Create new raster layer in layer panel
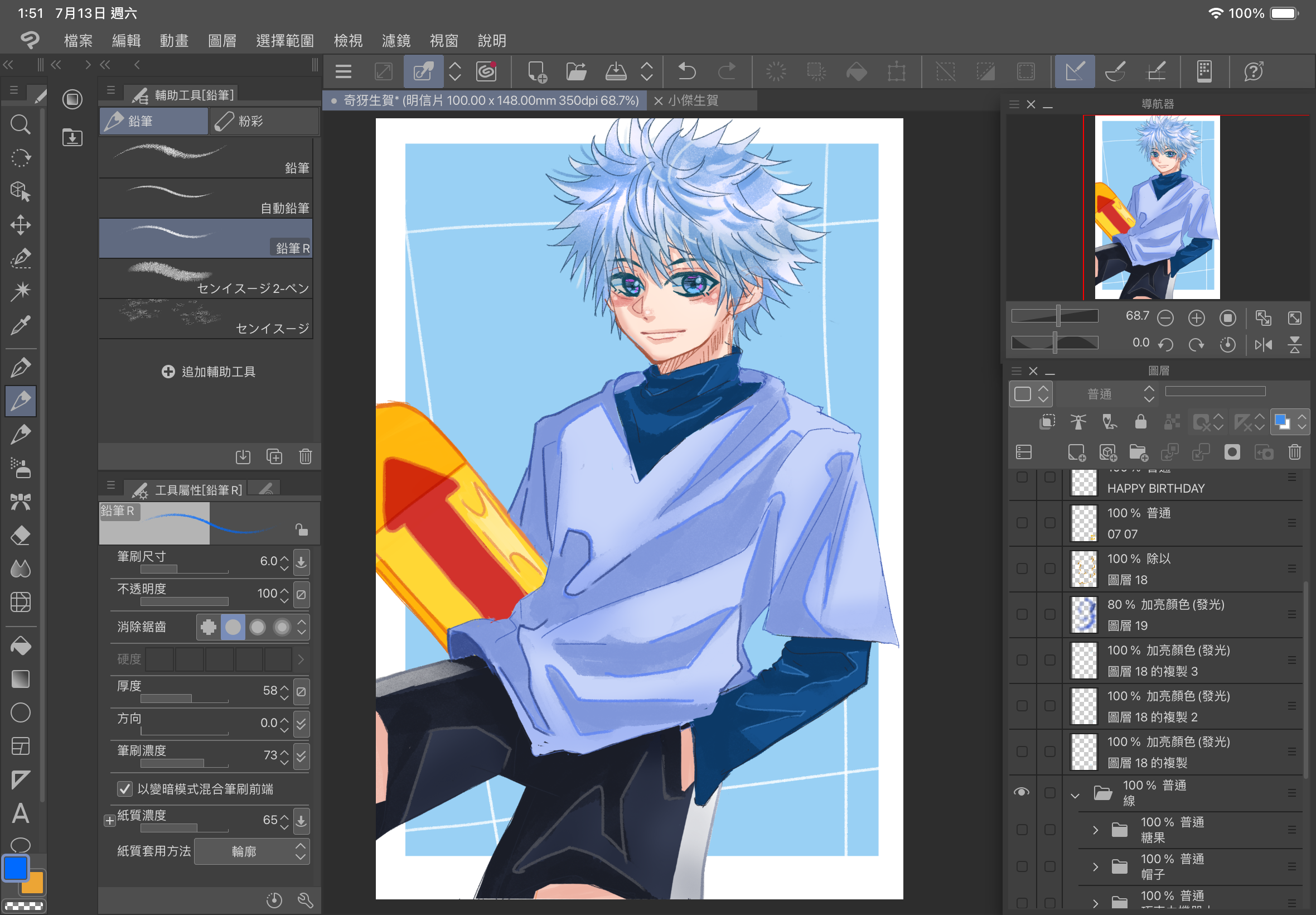Screen dimensions: 1316x915 coord(1077,452)
